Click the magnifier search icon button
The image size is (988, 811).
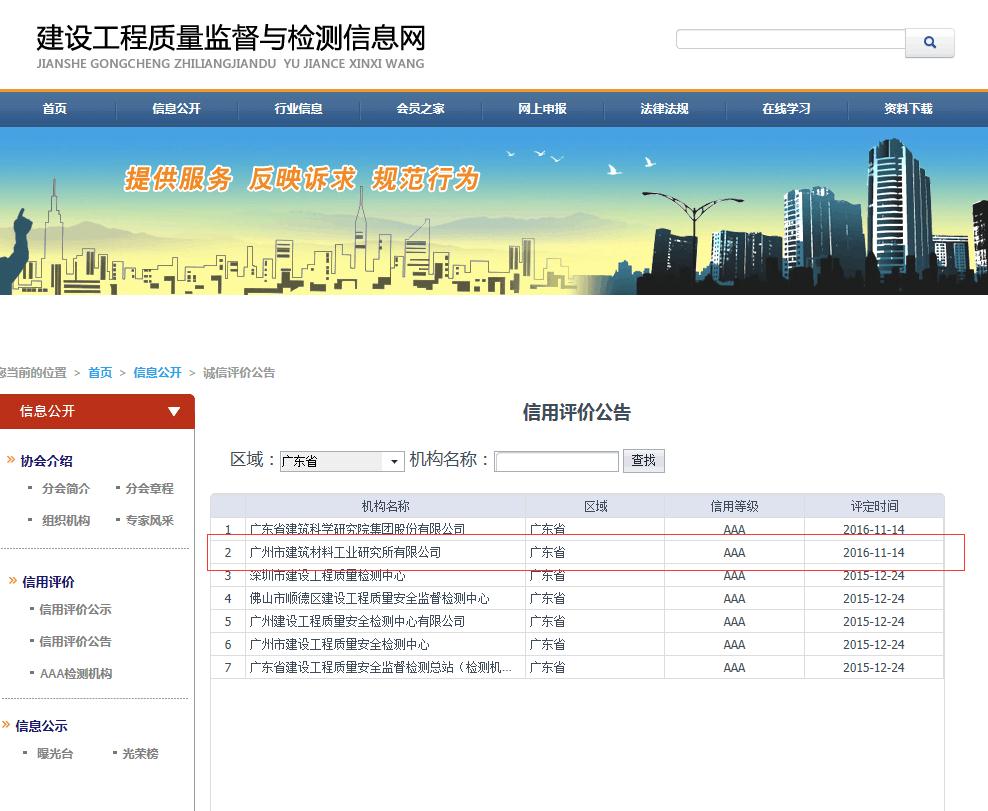pos(929,43)
